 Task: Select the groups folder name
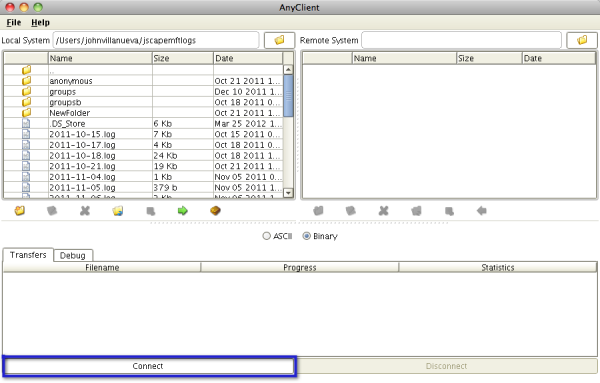[62, 92]
